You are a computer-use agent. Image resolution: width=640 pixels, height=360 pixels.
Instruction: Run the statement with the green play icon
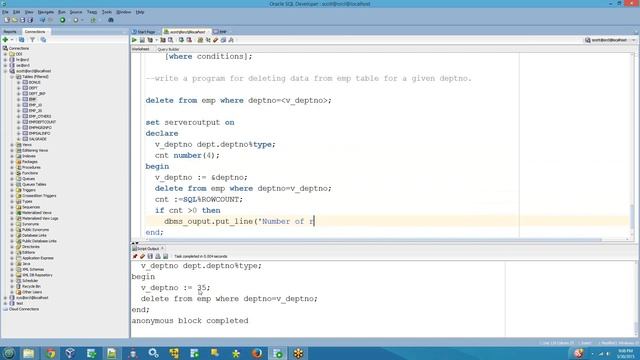click(134, 40)
